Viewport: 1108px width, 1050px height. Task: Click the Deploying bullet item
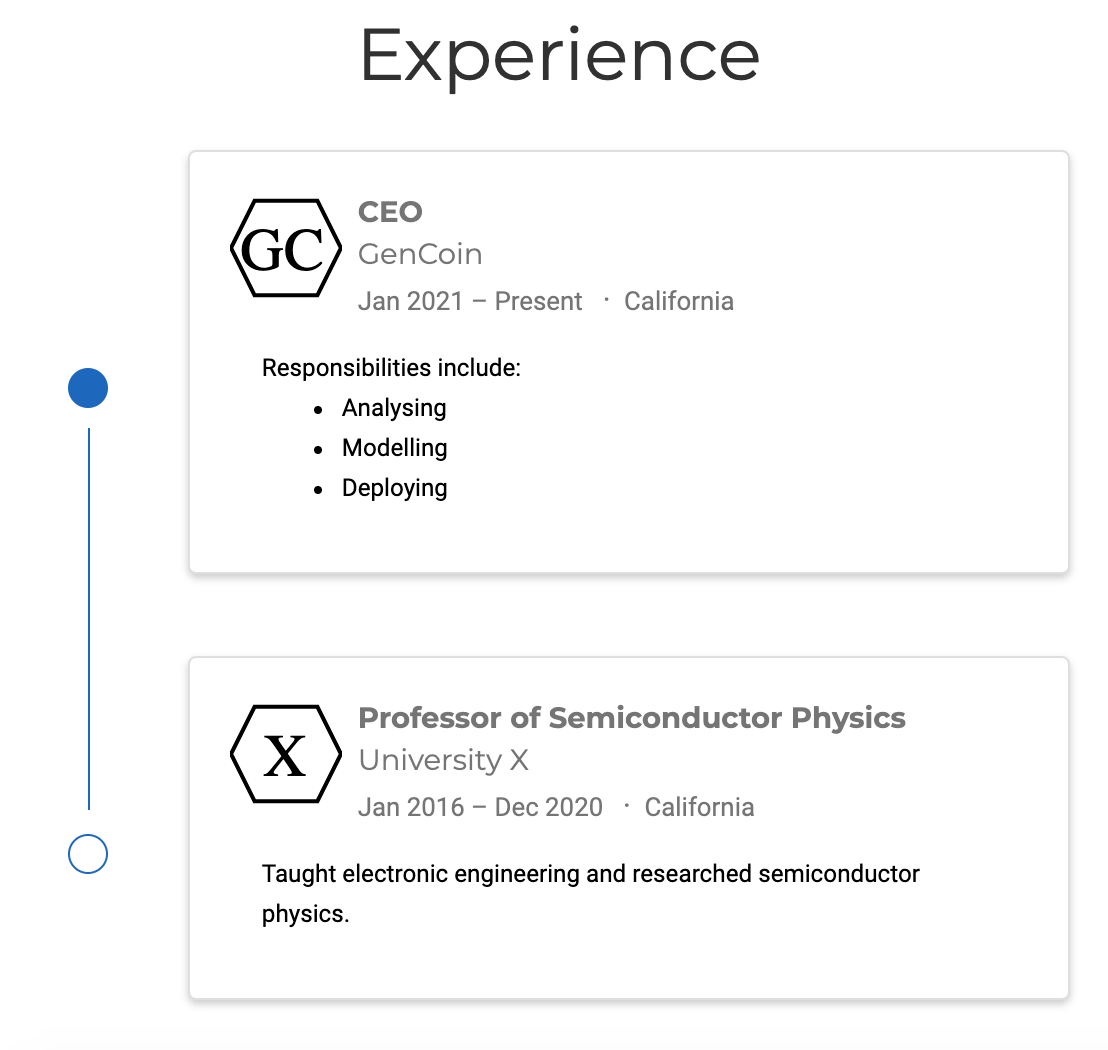(x=394, y=488)
